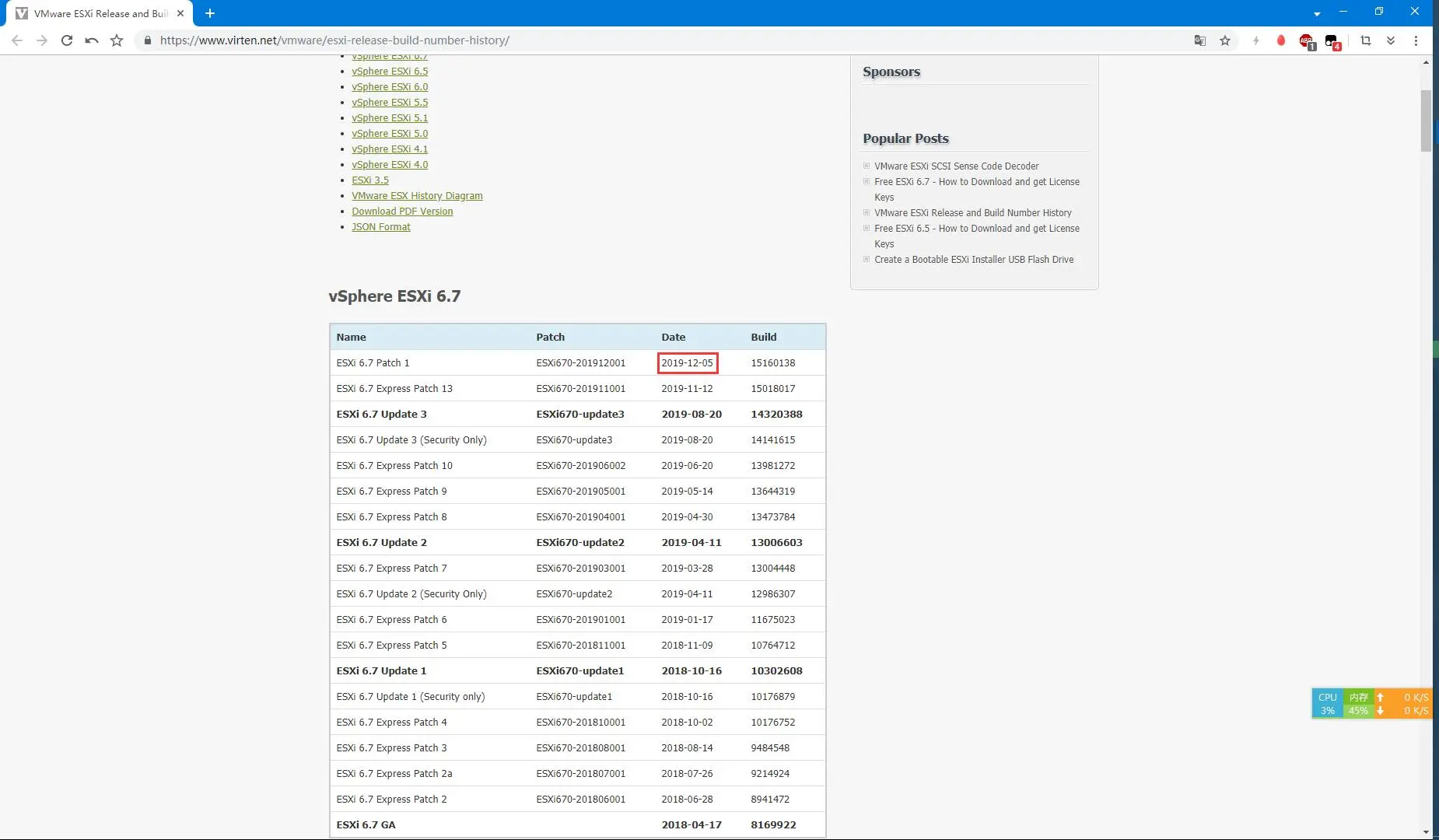Image resolution: width=1439 pixels, height=840 pixels.
Task: Open the three-dot browser menu
Action: point(1416,40)
